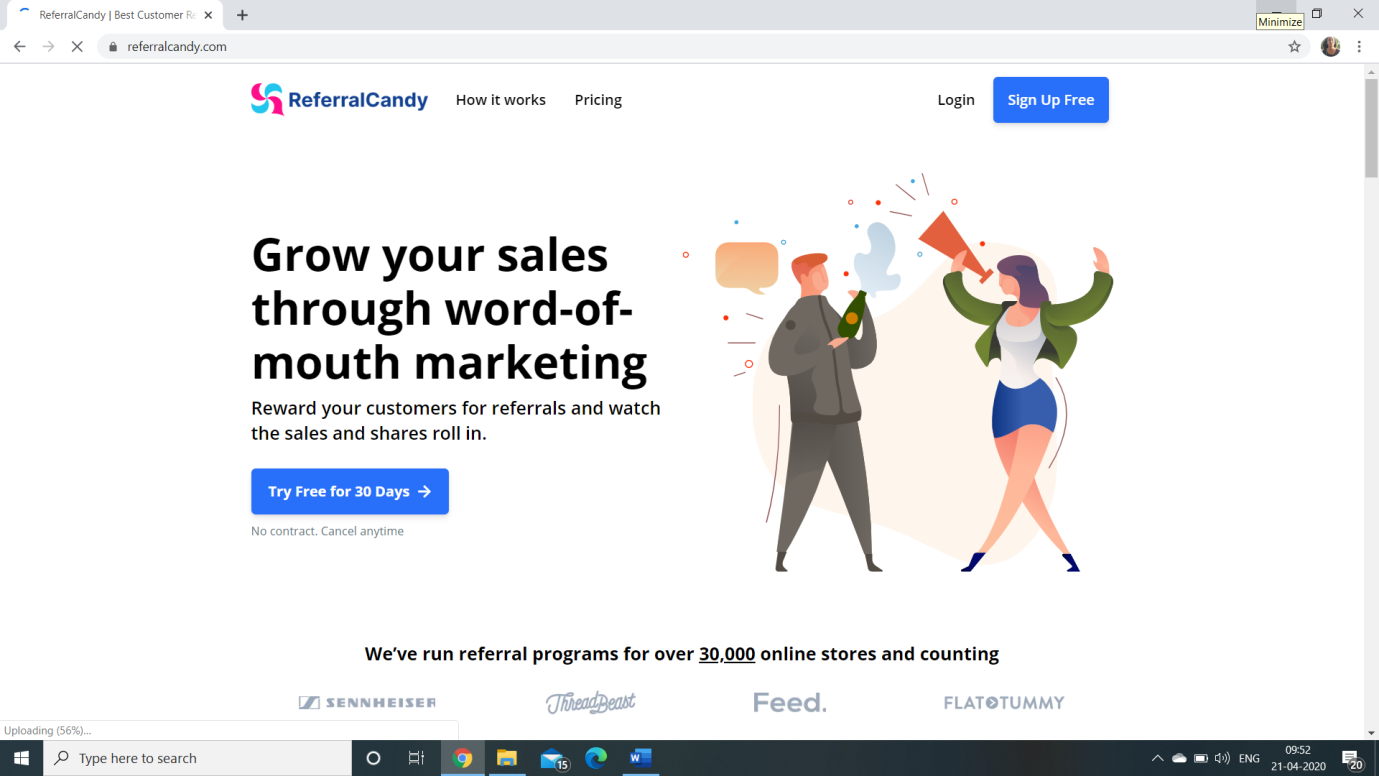Click the browser forward arrow
The height and width of the screenshot is (776, 1379).
point(48,46)
